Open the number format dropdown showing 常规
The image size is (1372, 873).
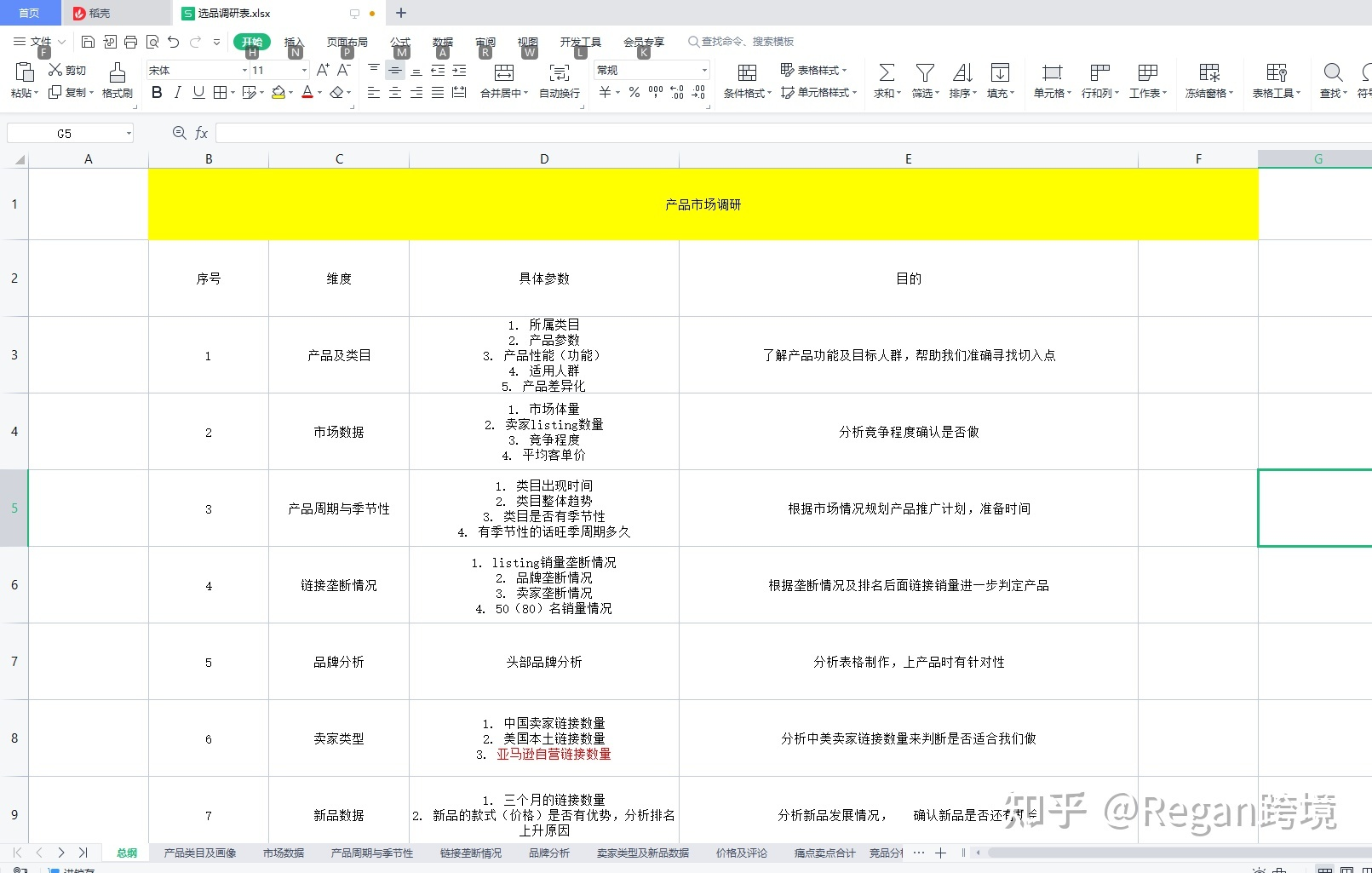tap(704, 71)
